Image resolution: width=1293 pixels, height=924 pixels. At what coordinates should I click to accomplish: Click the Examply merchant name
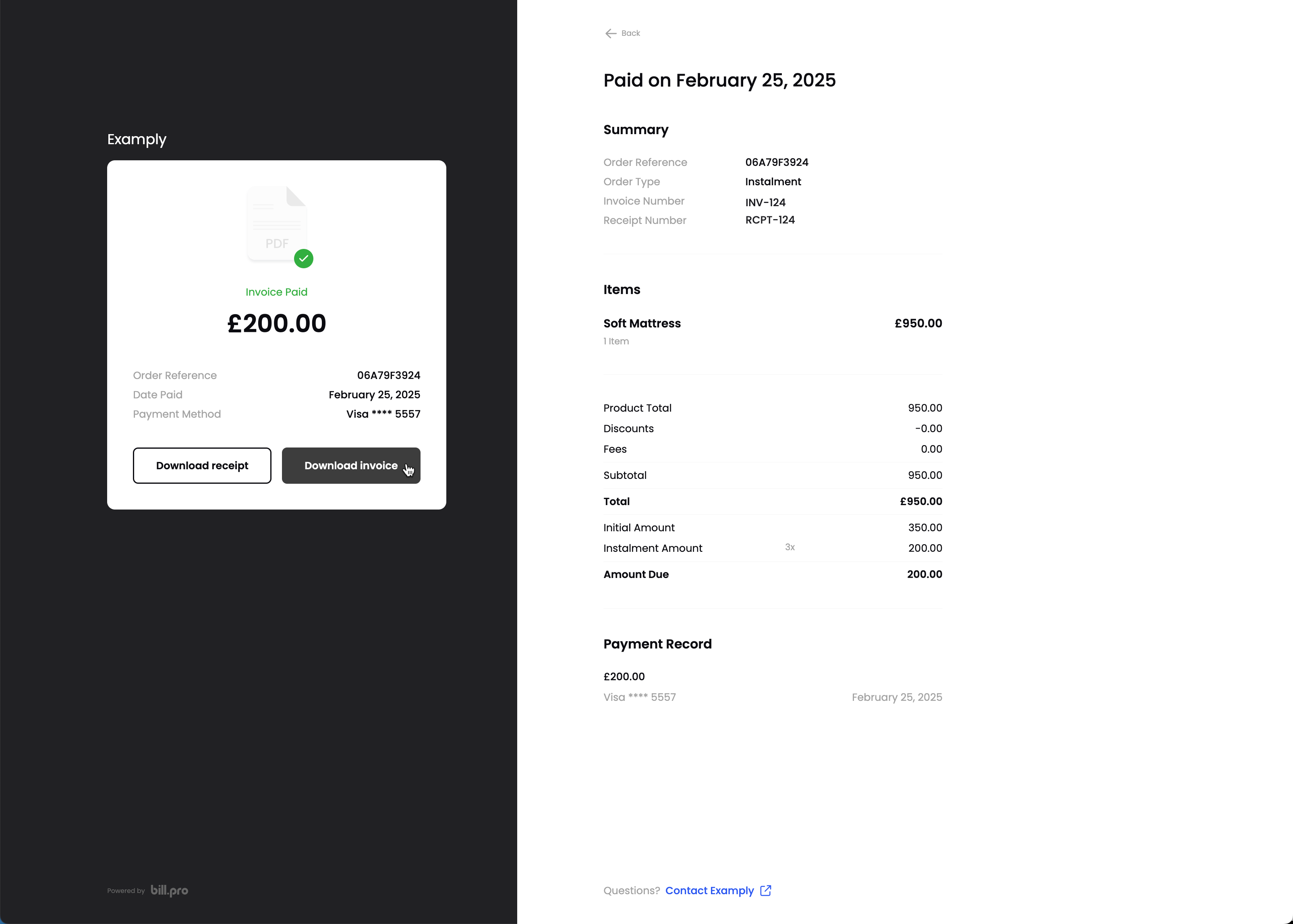coord(137,139)
